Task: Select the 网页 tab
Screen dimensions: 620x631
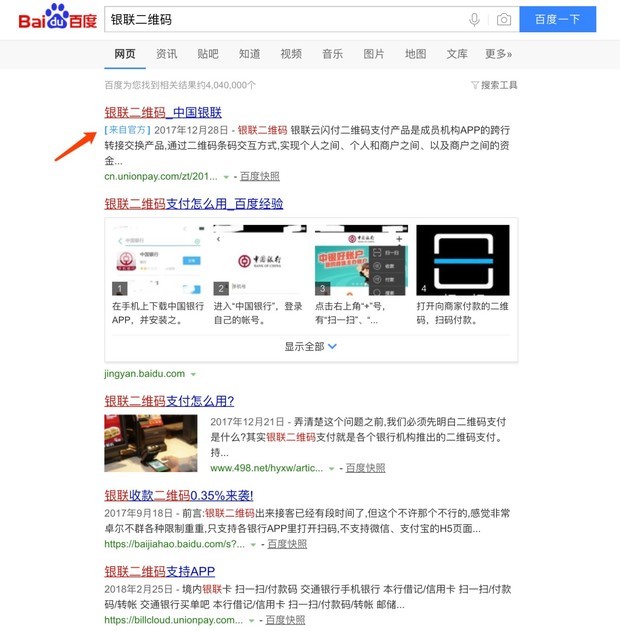Action: coord(125,54)
